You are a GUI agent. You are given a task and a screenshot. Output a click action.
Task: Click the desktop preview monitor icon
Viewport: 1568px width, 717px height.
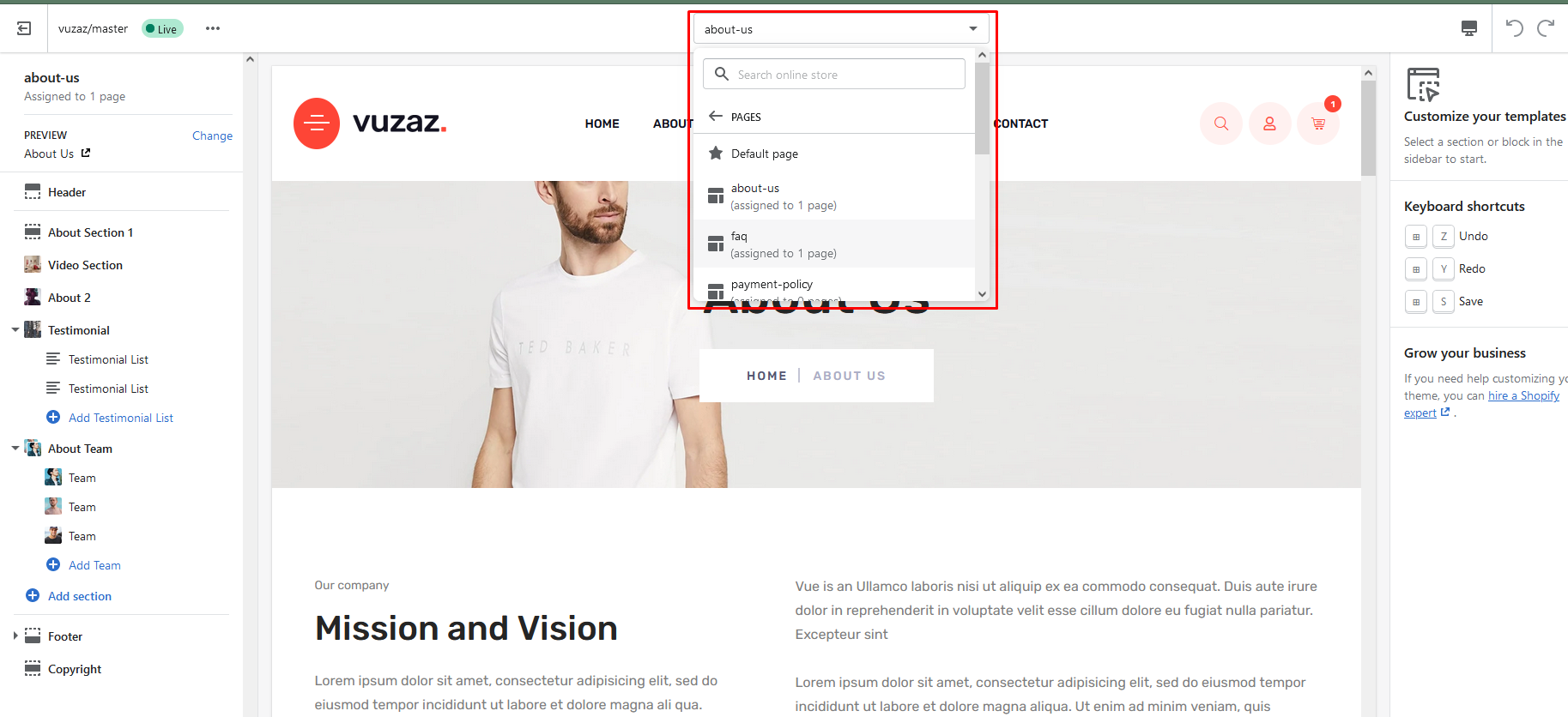[1468, 28]
